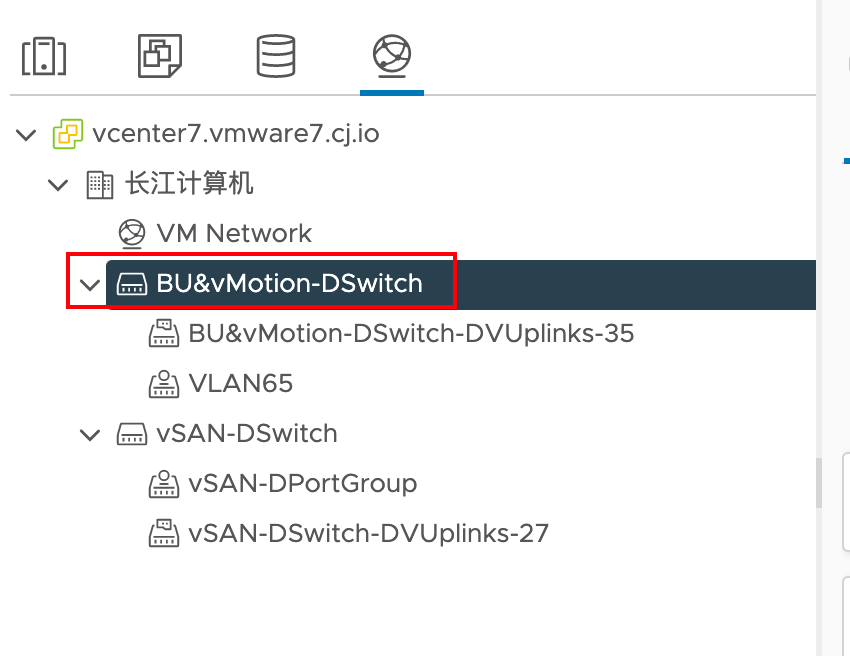The height and width of the screenshot is (656, 850).
Task: Click the VM Network globe icon
Action: tap(132, 234)
